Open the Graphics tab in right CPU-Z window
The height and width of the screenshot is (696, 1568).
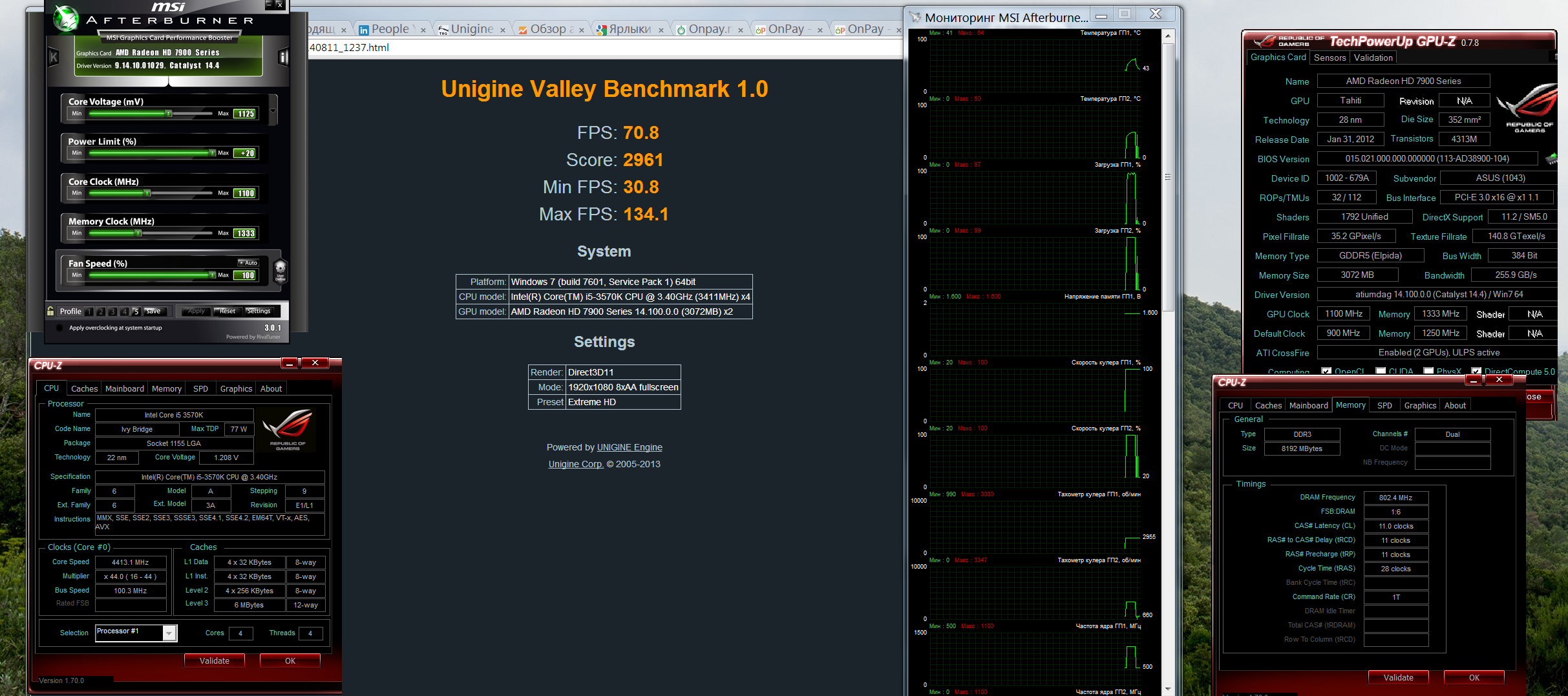pyautogui.click(x=1420, y=405)
